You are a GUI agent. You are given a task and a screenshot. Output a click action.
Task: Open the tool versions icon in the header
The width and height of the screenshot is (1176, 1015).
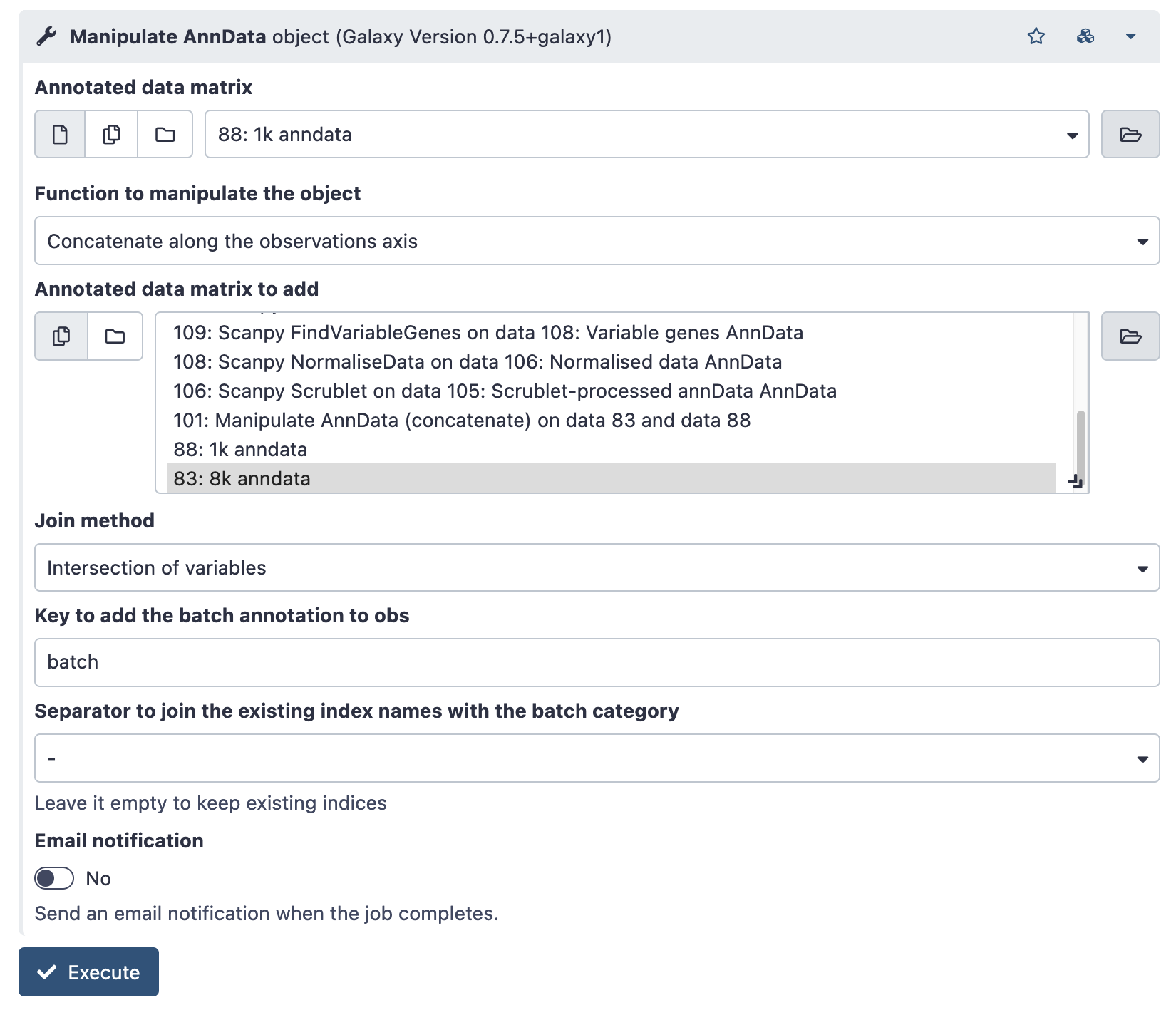[1084, 36]
